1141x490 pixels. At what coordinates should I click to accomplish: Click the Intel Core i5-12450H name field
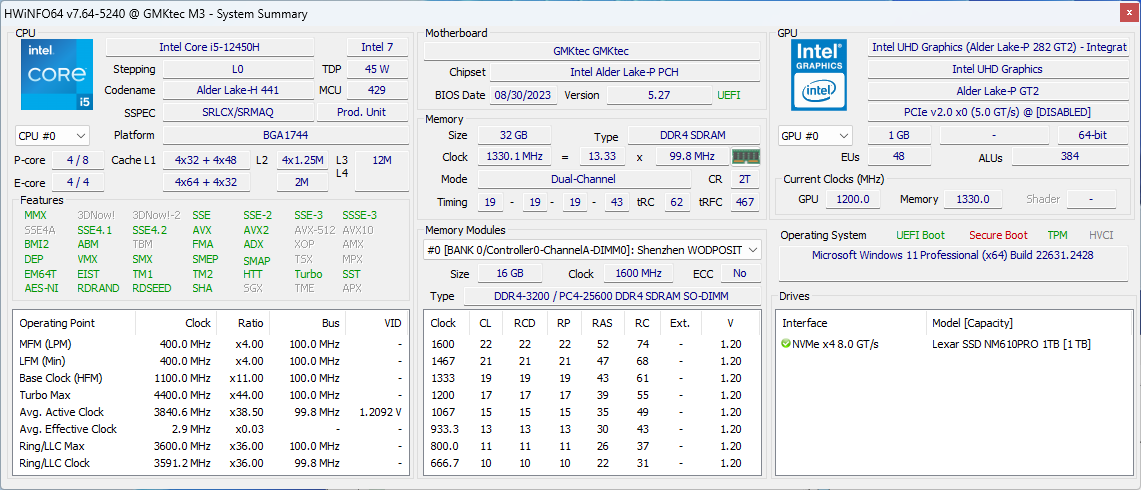click(209, 48)
